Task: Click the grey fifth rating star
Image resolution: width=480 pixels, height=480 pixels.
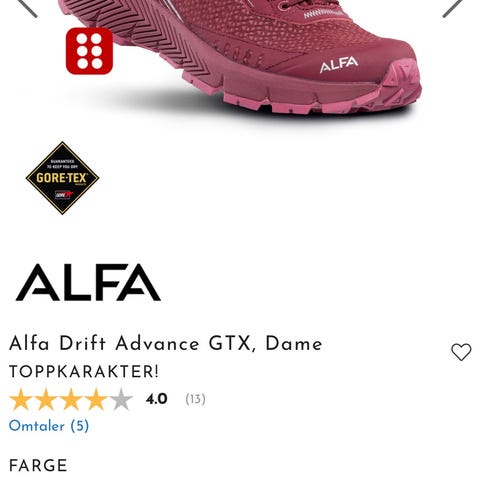Action: click(x=121, y=399)
